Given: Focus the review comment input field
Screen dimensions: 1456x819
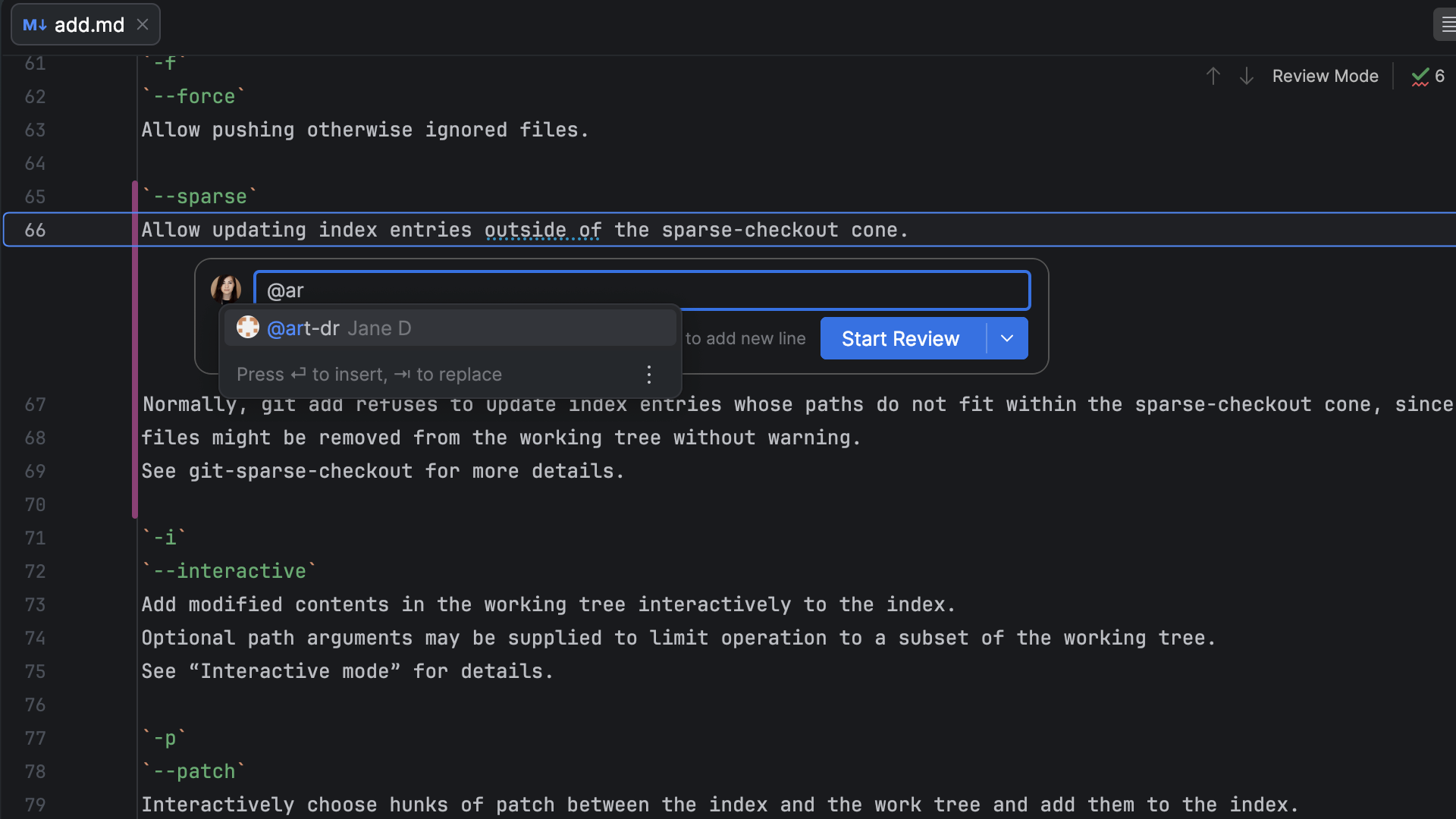Looking at the screenshot, I should point(642,290).
